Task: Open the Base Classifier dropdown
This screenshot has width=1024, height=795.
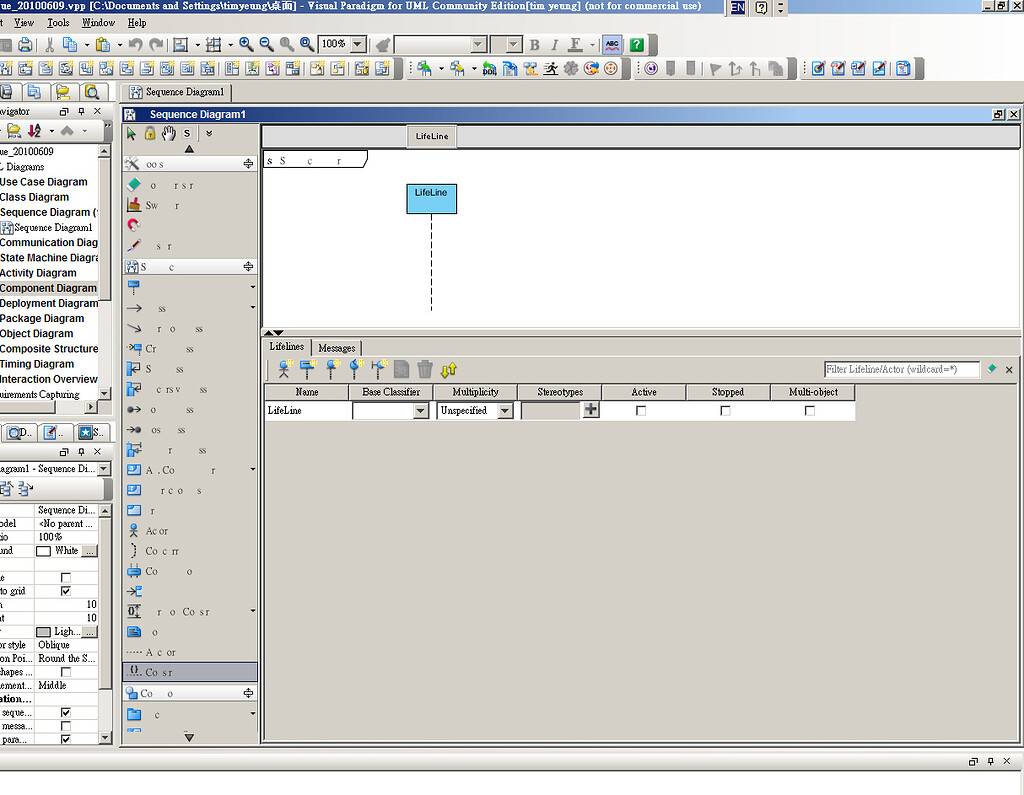Action: [x=421, y=411]
